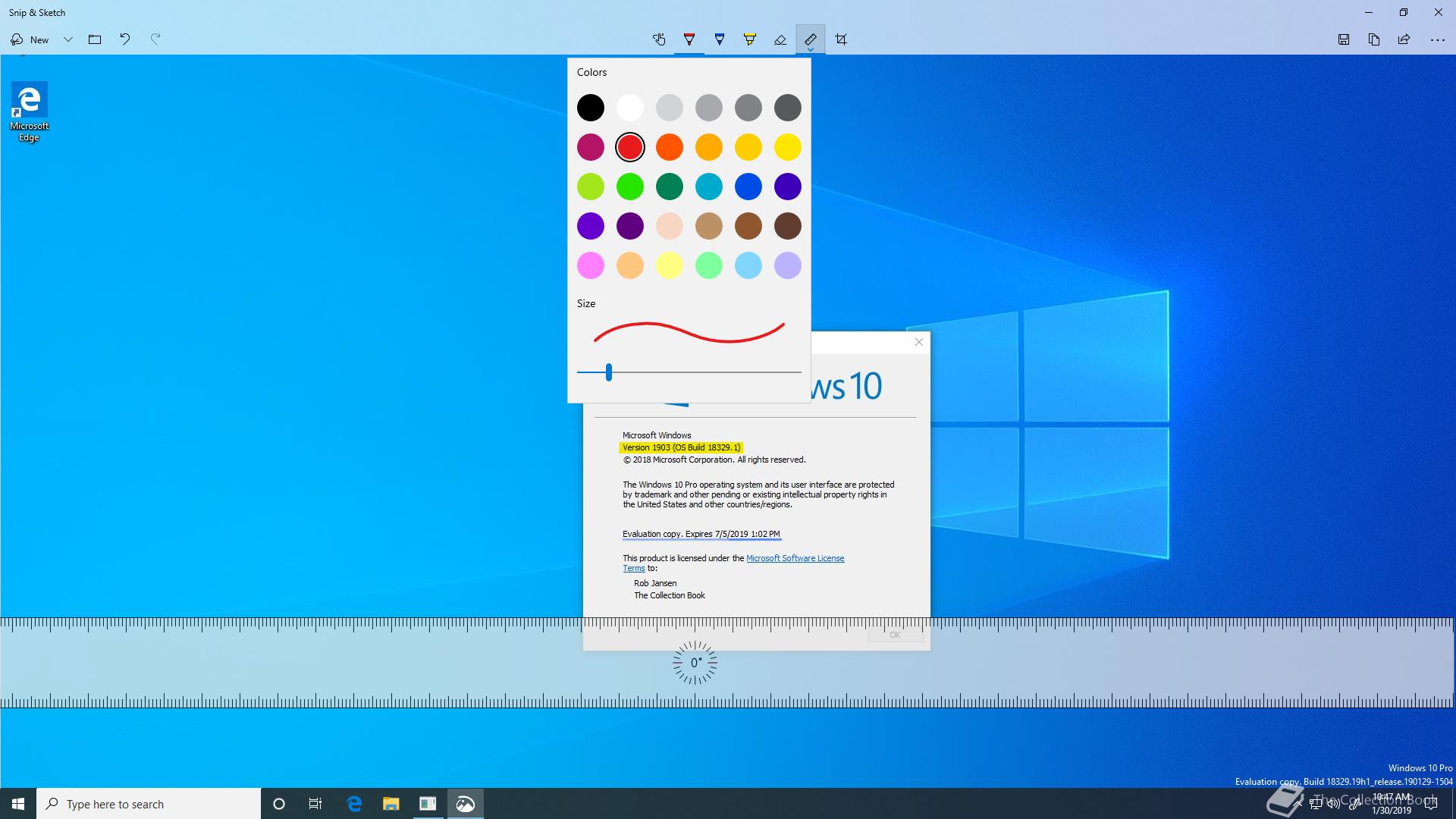1456x819 pixels.
Task: Choose the white color swatch
Action: [630, 108]
